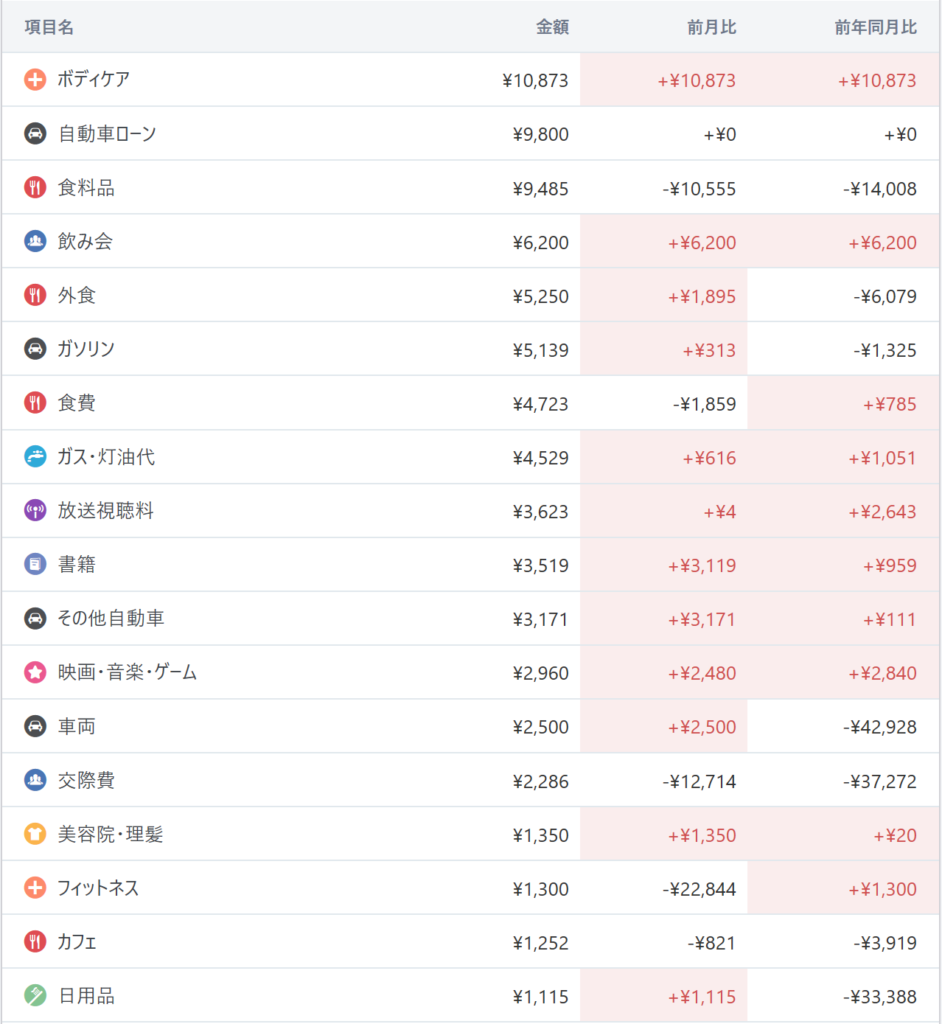
Task: Click the カフェ item name
Action: [77, 942]
